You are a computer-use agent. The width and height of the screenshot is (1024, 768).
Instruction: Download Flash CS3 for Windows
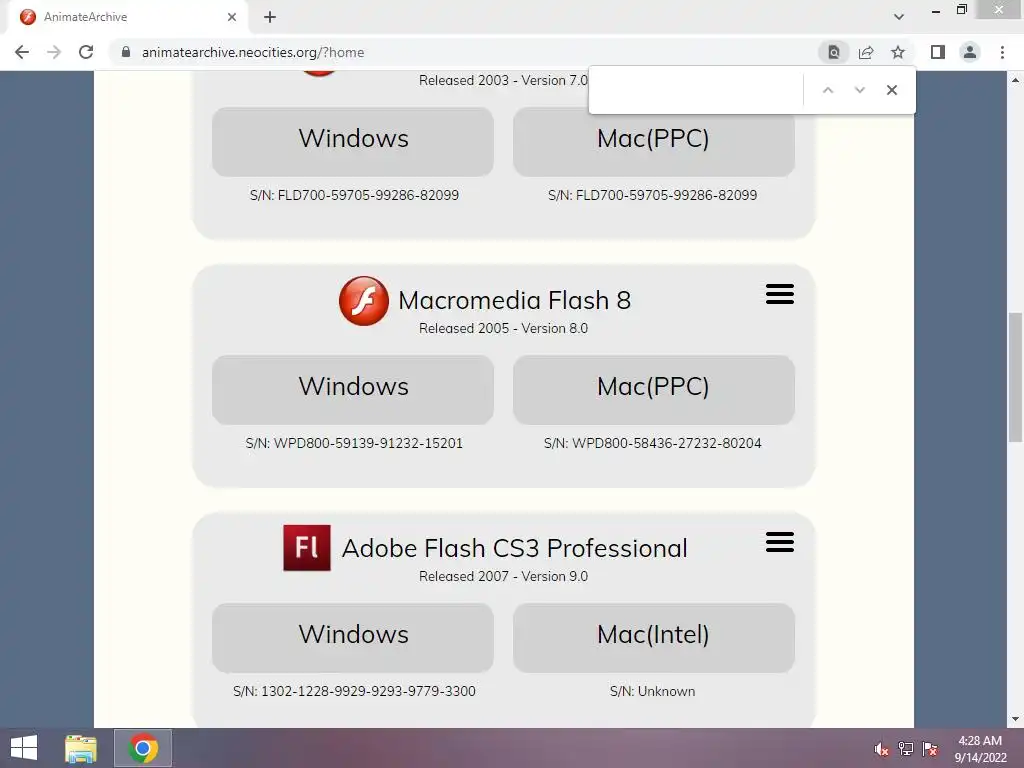(x=353, y=638)
